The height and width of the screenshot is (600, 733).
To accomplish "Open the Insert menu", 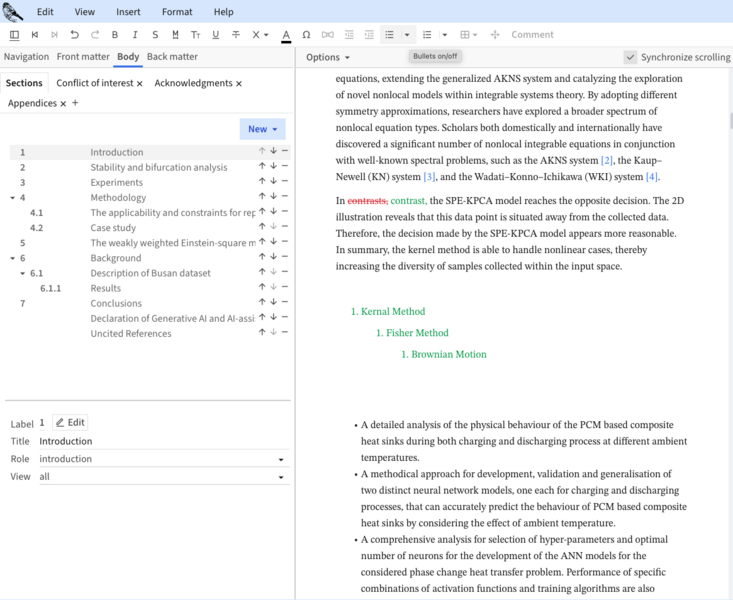I will (128, 12).
